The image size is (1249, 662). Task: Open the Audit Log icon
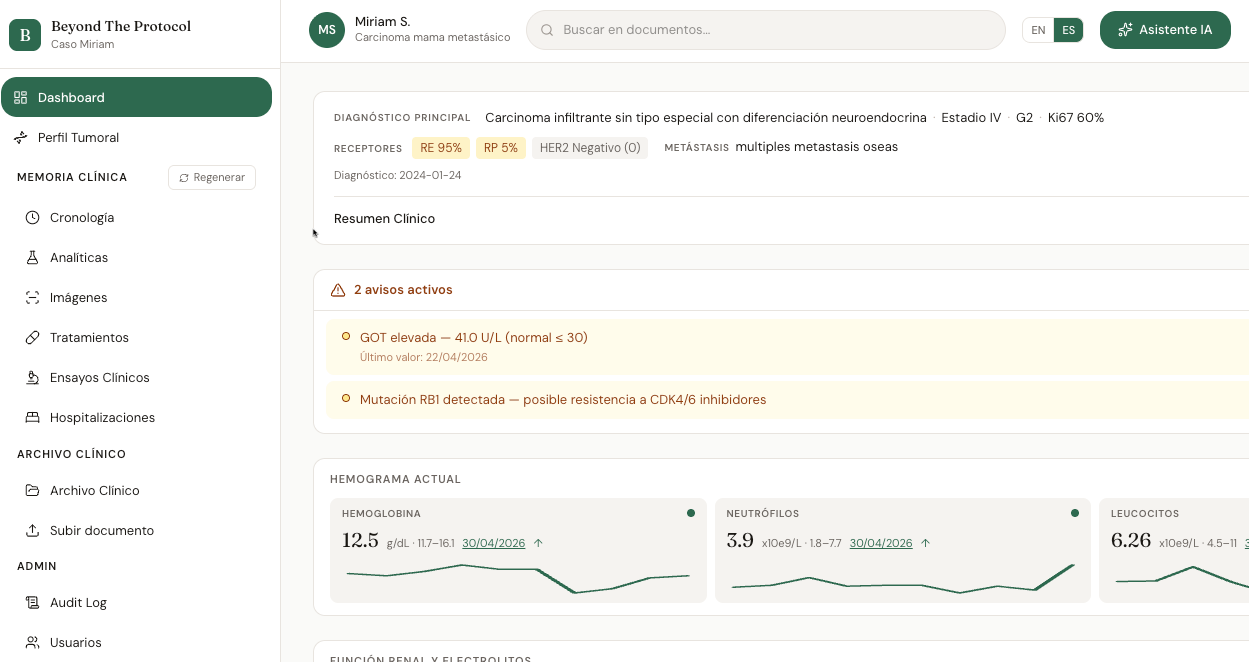32,602
